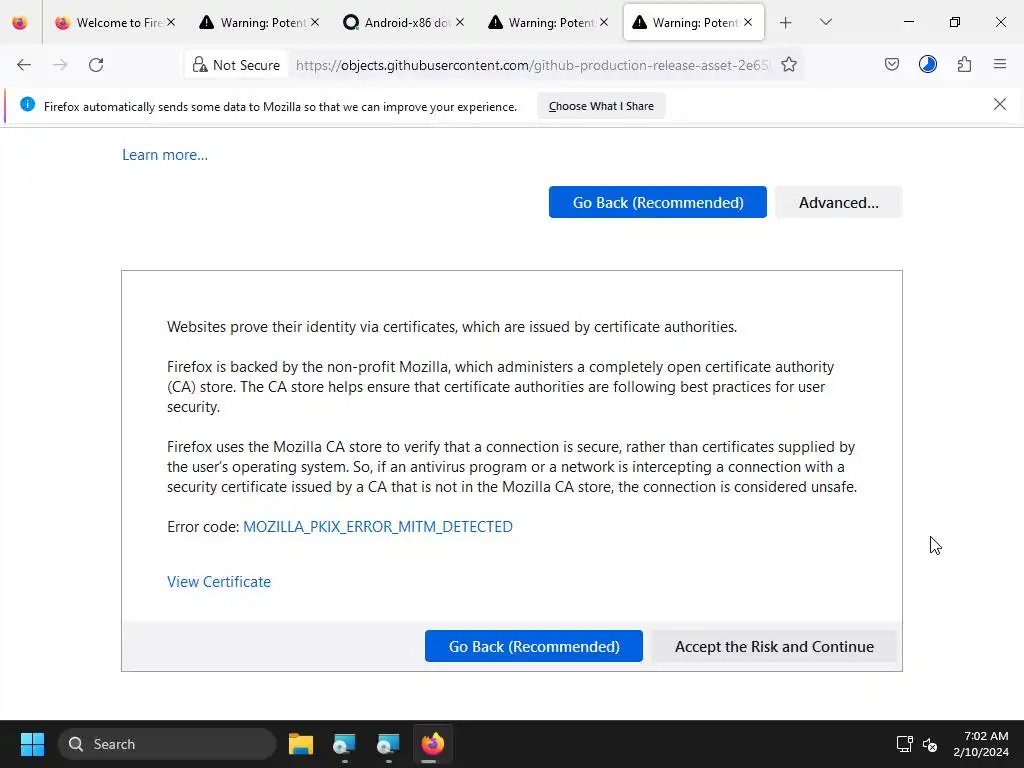1024x768 pixels.
Task: Open File Explorer from taskbar
Action: pos(301,744)
